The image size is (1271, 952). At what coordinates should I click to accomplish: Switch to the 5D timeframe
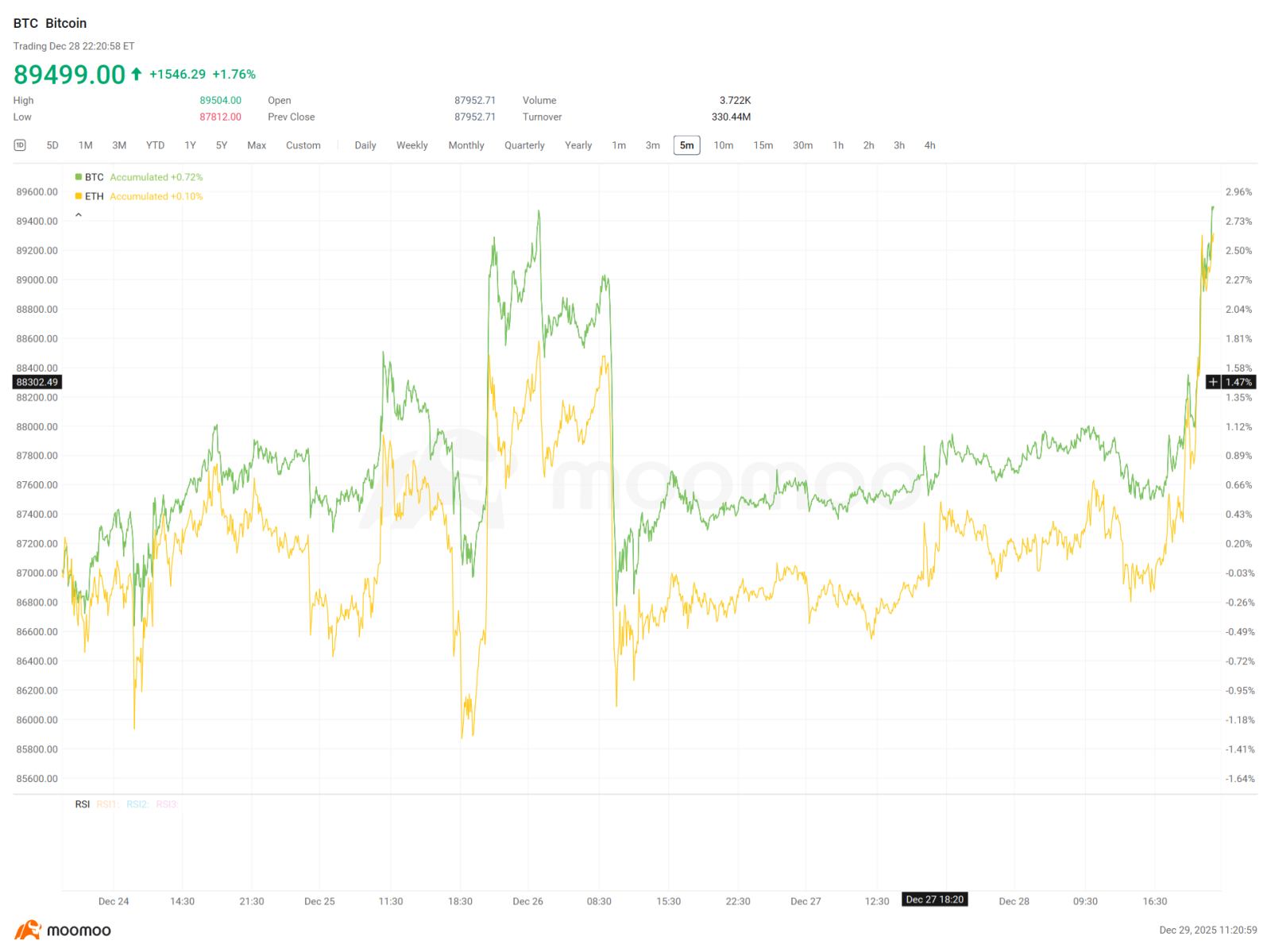[52, 145]
